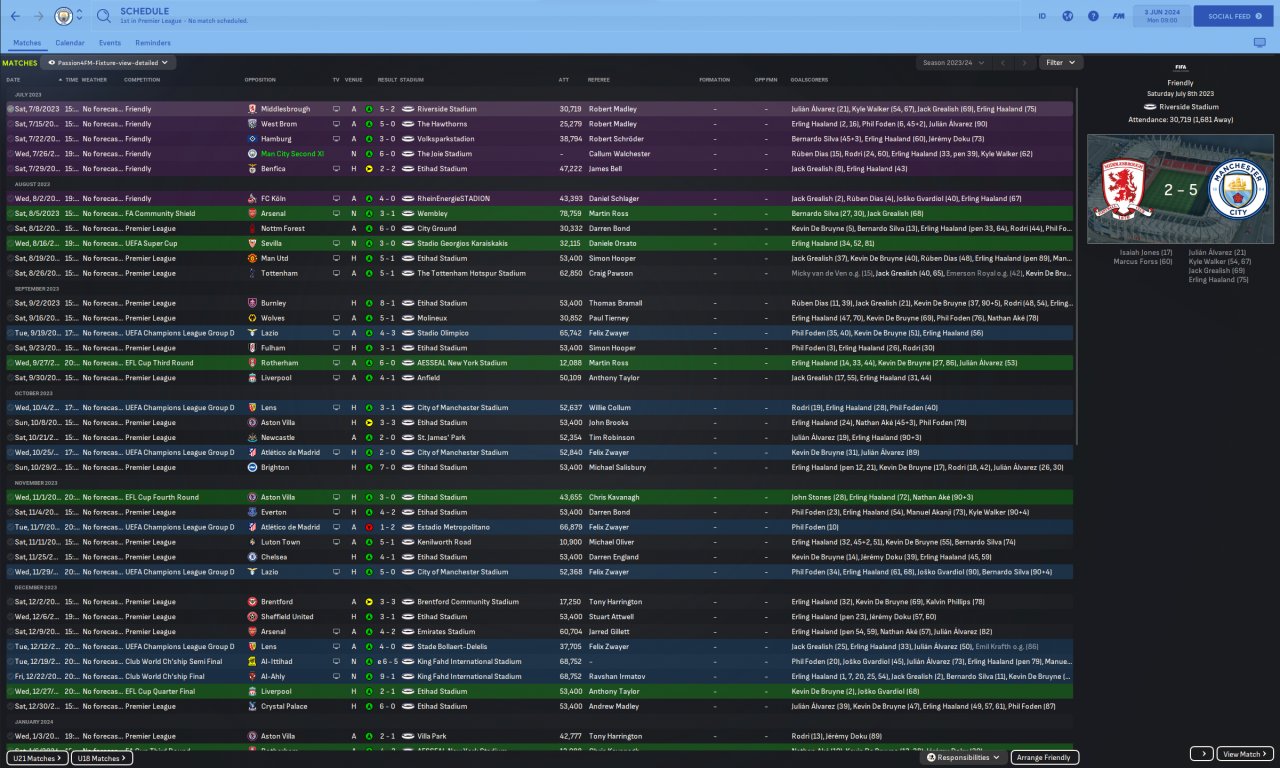Open U18 Matches

pyautogui.click(x=102, y=758)
